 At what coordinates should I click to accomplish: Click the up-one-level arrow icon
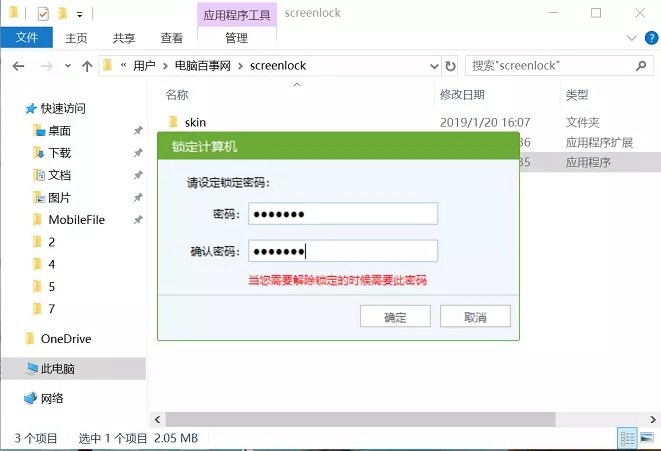click(x=87, y=66)
